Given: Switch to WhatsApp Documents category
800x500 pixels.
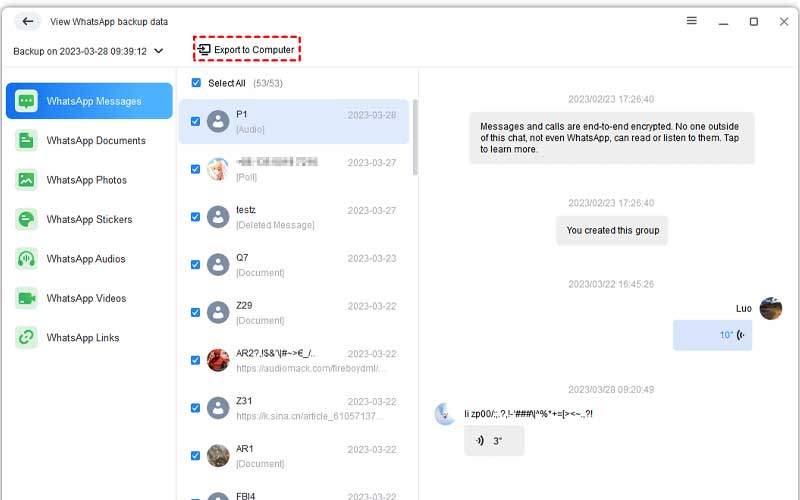Looking at the screenshot, I should 89,140.
